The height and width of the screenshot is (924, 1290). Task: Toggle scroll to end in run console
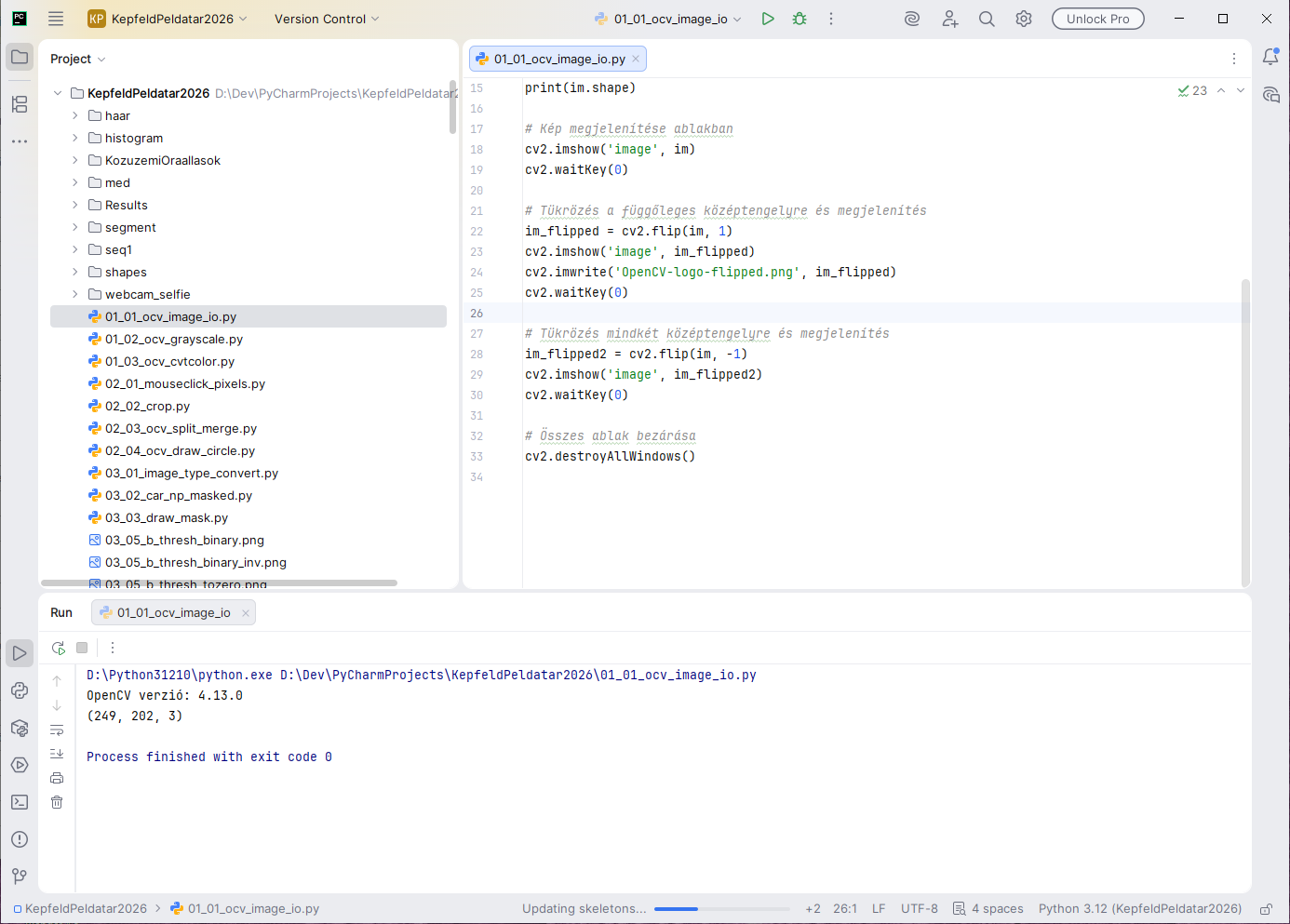pyautogui.click(x=57, y=754)
